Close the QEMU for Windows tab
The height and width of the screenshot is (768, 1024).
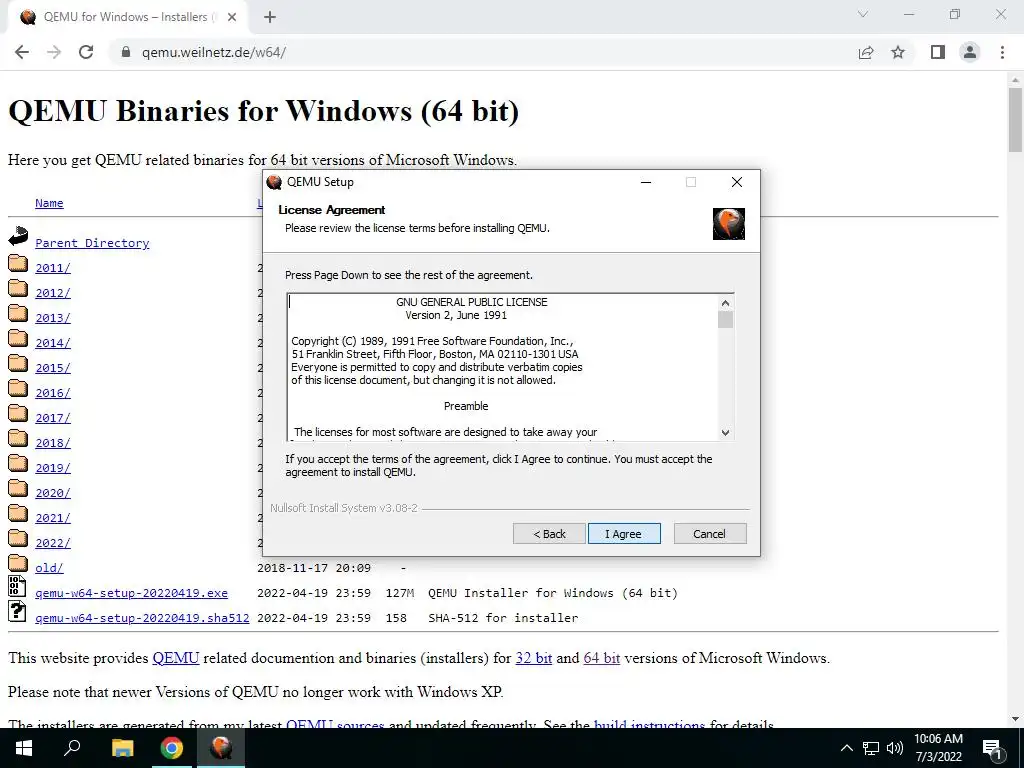pyautogui.click(x=232, y=18)
